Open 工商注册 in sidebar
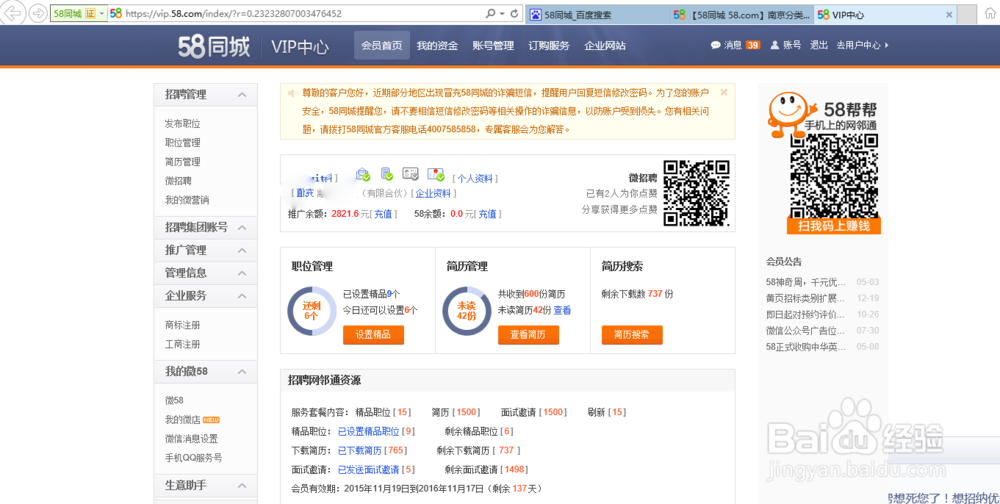Image resolution: width=1000 pixels, height=504 pixels. pyautogui.click(x=182, y=345)
